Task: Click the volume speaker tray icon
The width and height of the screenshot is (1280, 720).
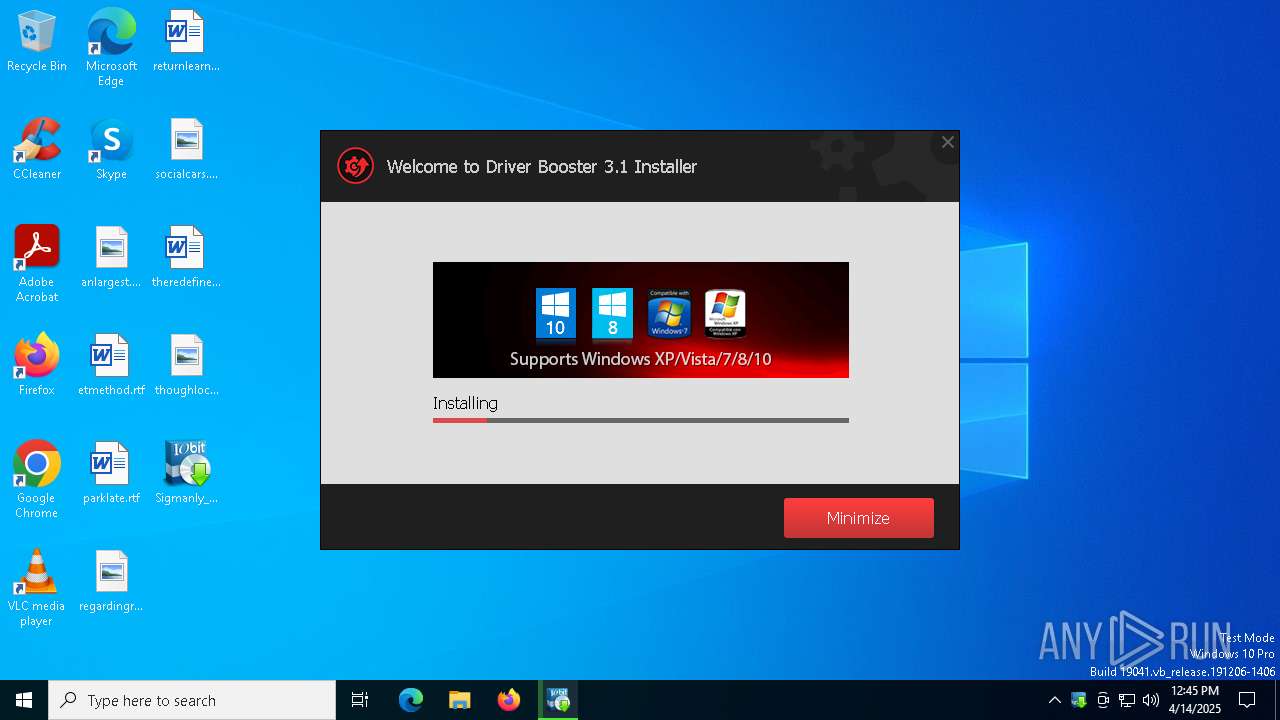Action: (1151, 700)
